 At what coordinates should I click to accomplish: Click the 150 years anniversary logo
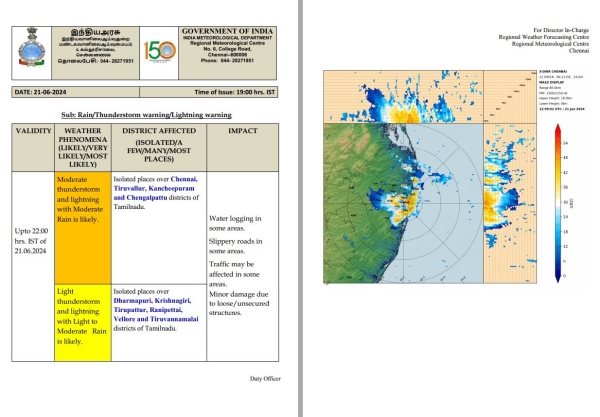pyautogui.click(x=158, y=52)
